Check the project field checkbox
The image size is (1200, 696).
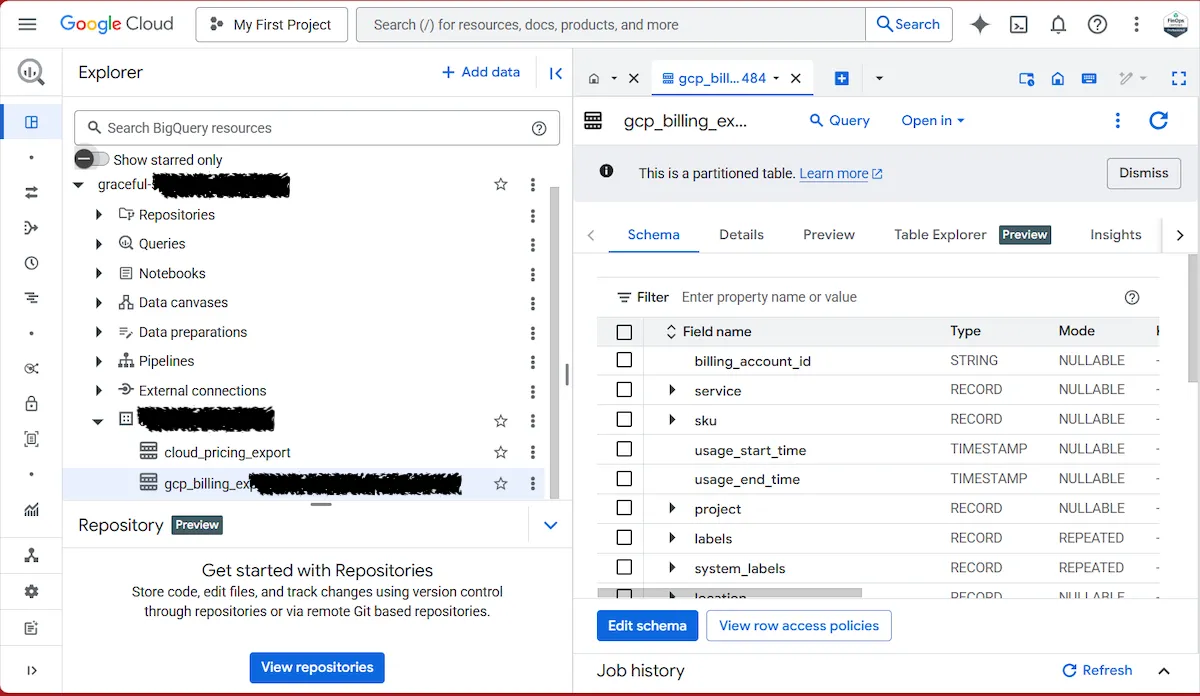coord(624,508)
